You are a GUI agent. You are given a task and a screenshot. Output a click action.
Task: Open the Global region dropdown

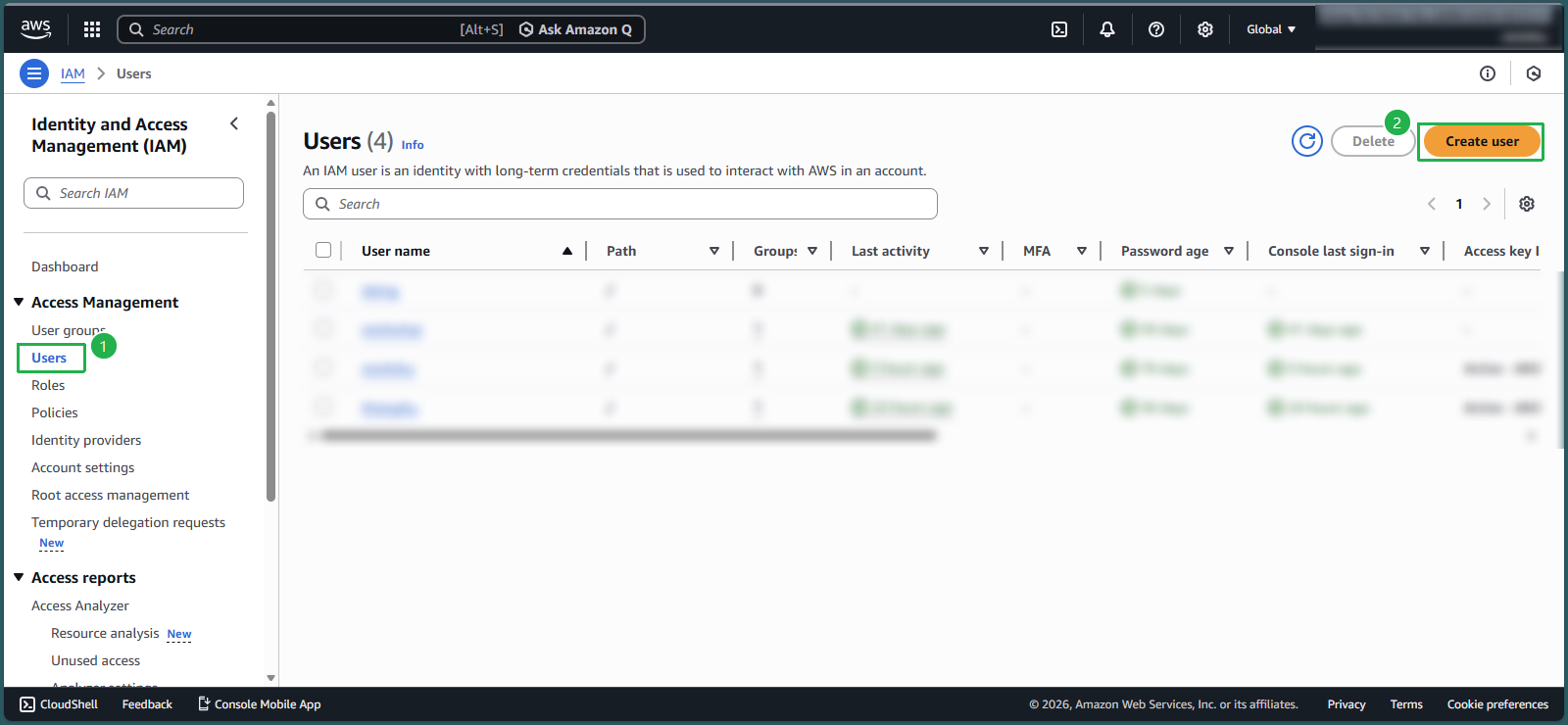tap(1271, 29)
